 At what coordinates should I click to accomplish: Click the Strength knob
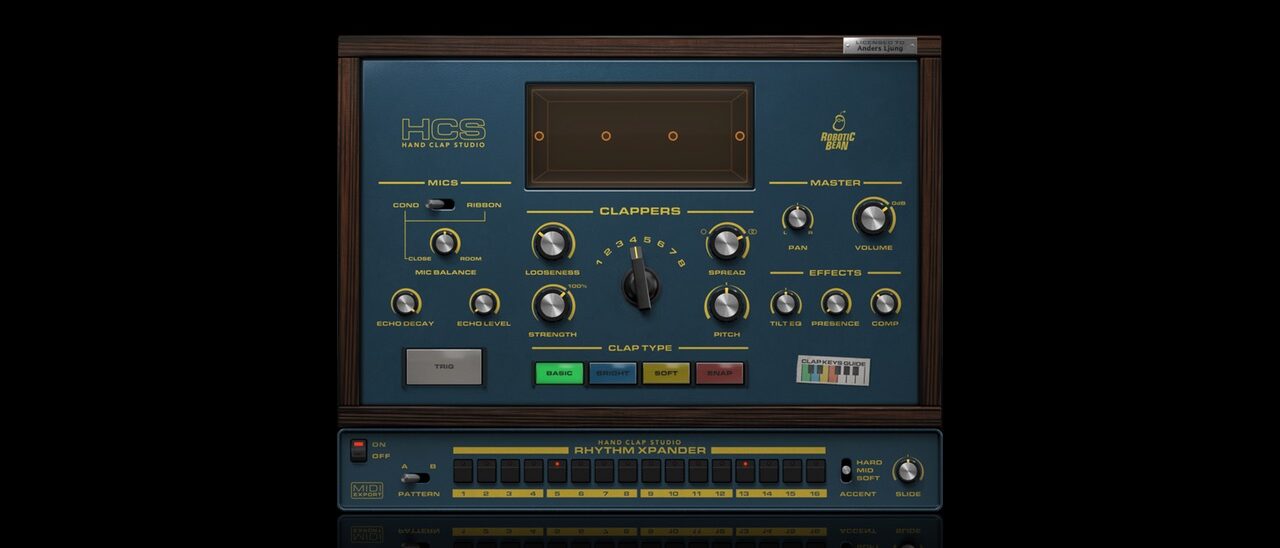pos(552,305)
